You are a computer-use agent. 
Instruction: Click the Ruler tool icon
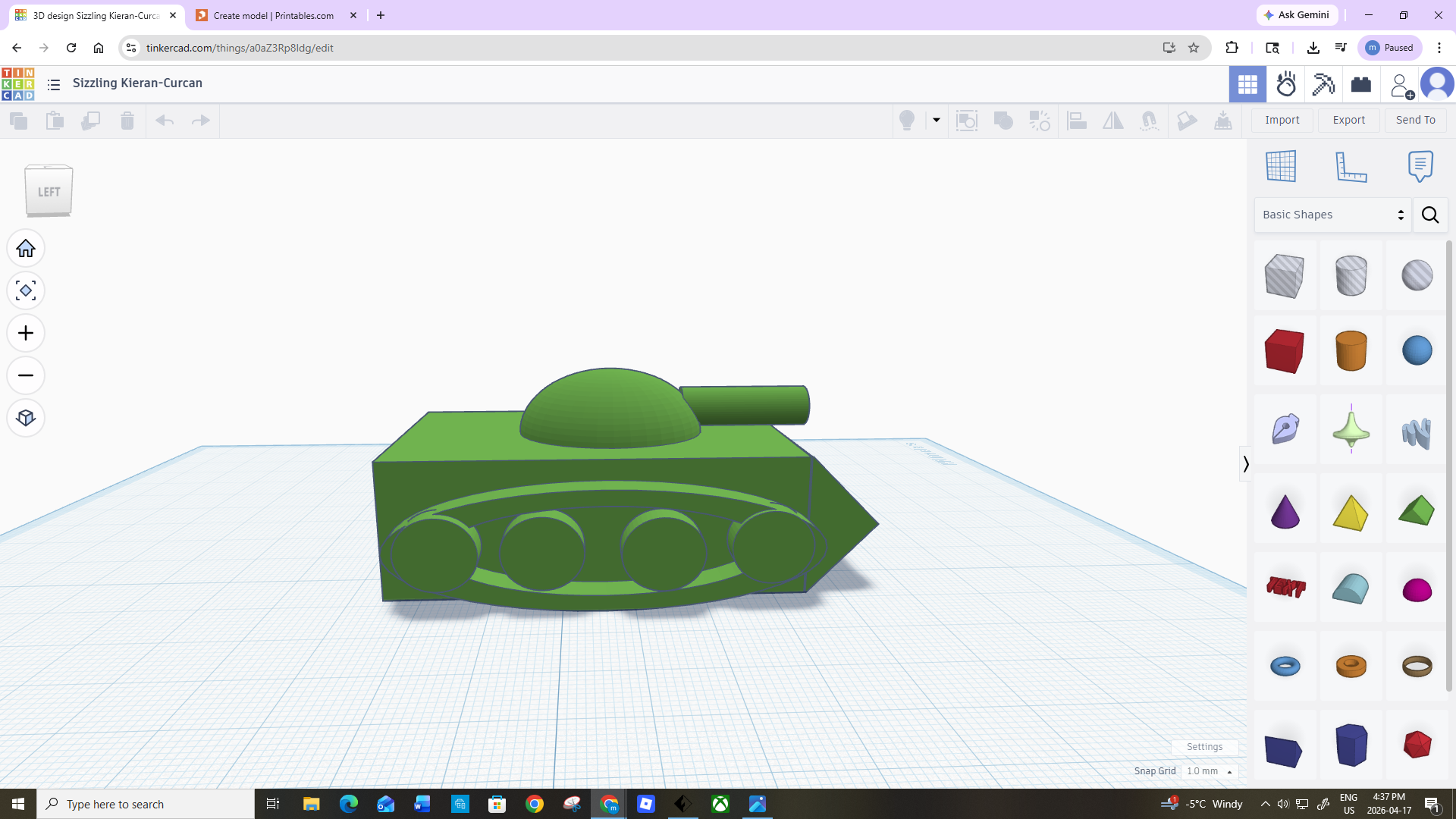coord(1351,166)
